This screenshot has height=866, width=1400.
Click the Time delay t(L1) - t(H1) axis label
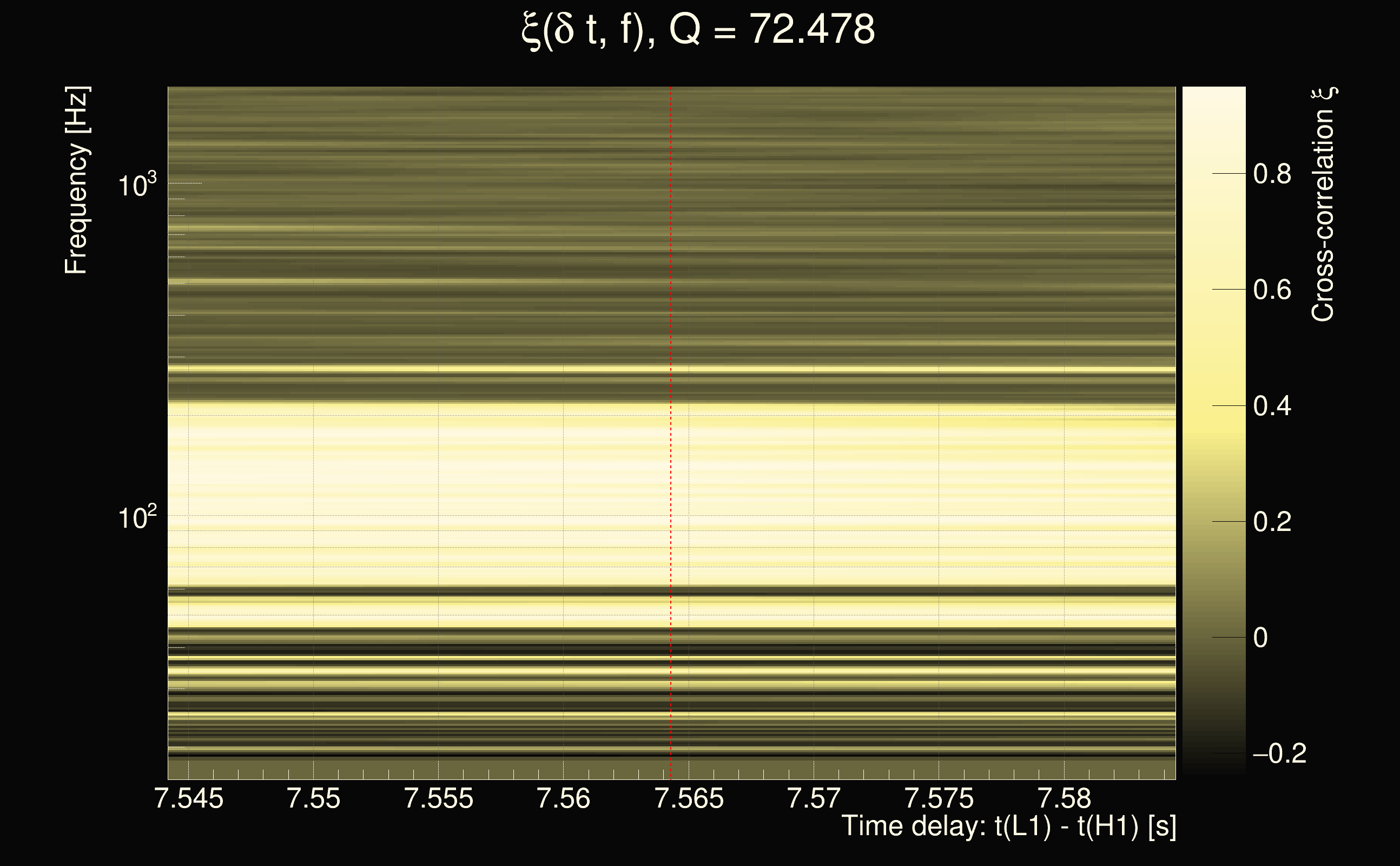[x=1008, y=826]
